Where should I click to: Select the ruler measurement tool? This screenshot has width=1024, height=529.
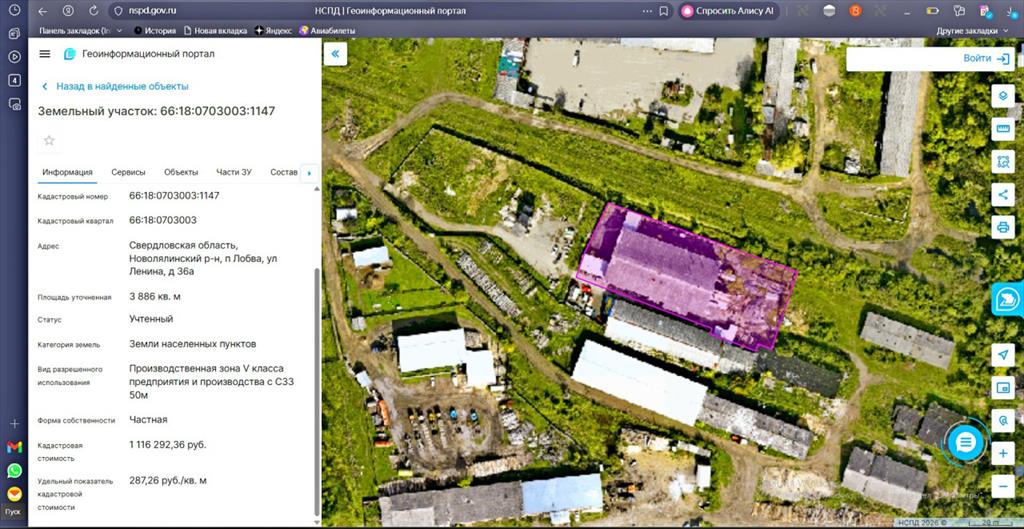[1002, 129]
